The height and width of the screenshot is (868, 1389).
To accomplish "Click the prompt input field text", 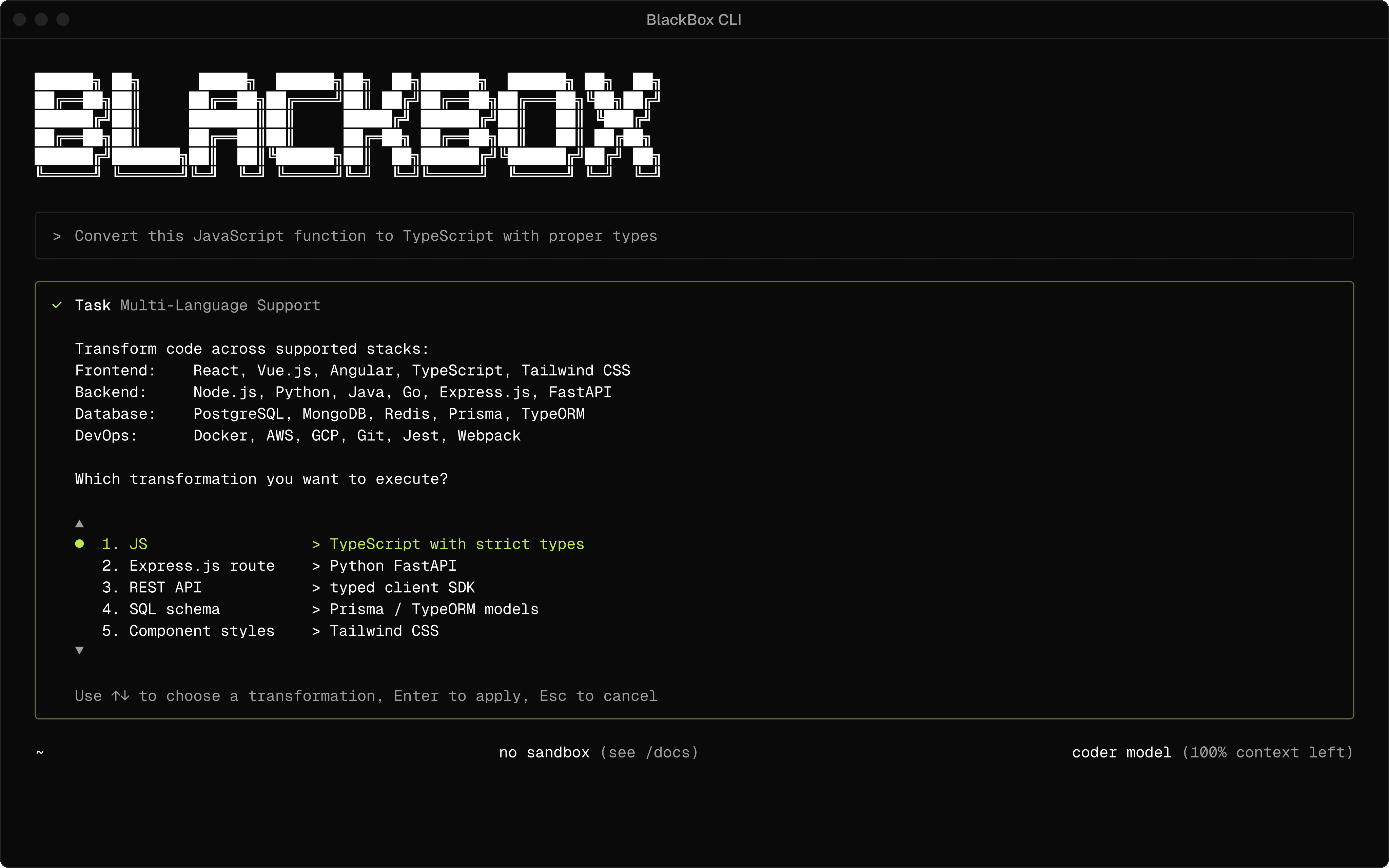I will pos(366,236).
